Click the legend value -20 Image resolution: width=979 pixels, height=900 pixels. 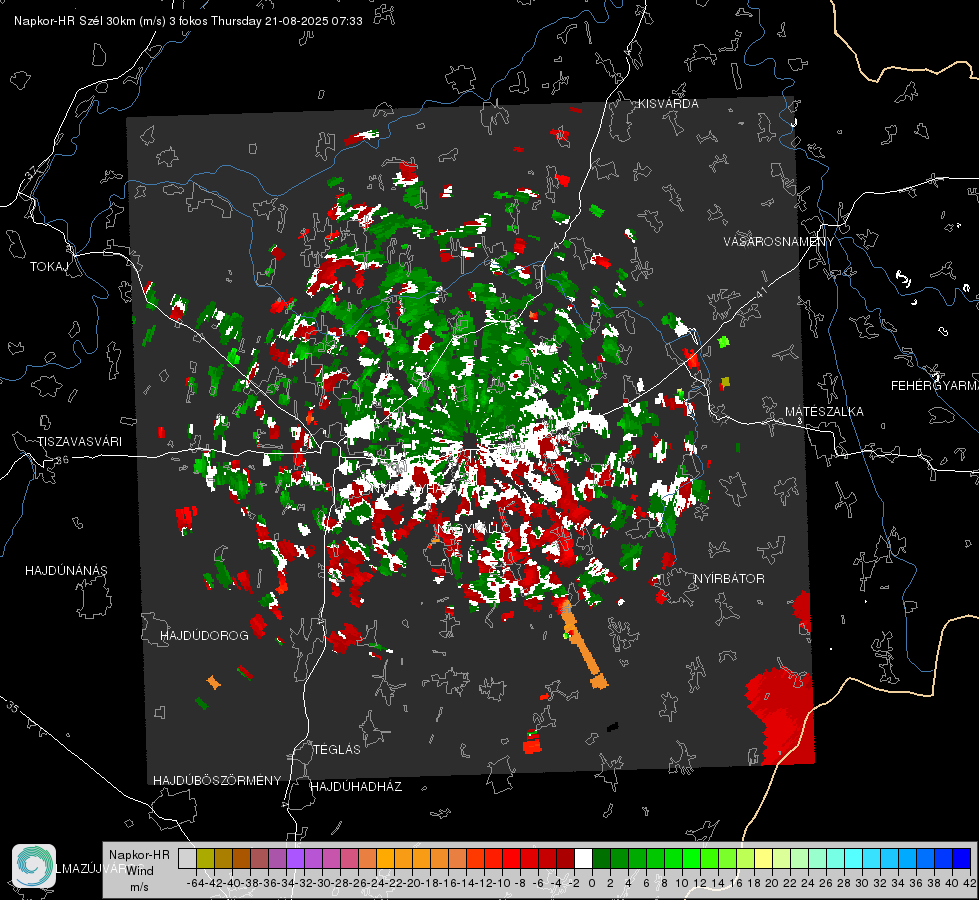(411, 883)
